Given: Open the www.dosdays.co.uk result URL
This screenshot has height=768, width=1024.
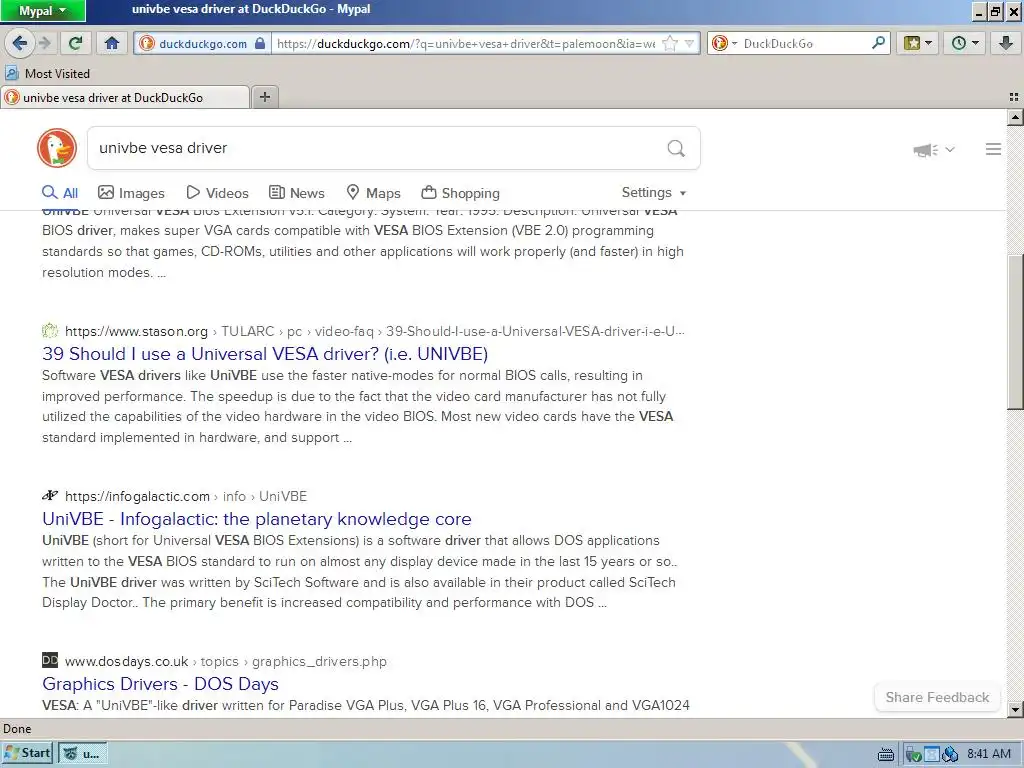Looking at the screenshot, I should [226, 662].
